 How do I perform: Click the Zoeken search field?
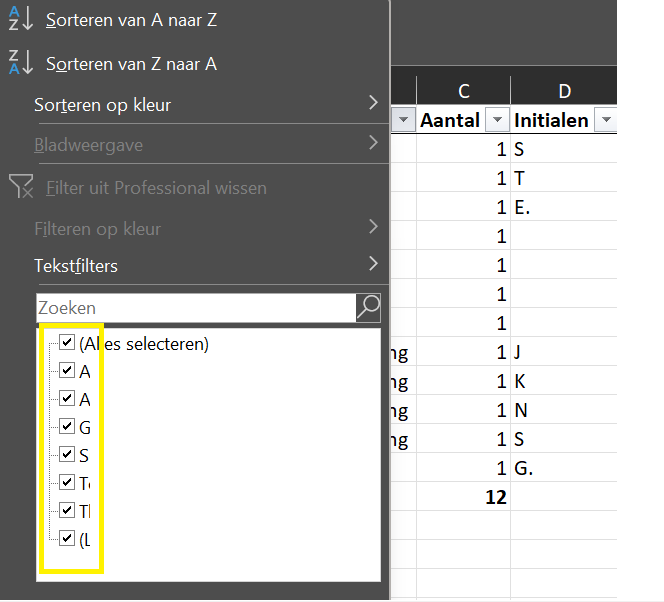pyautogui.click(x=195, y=308)
